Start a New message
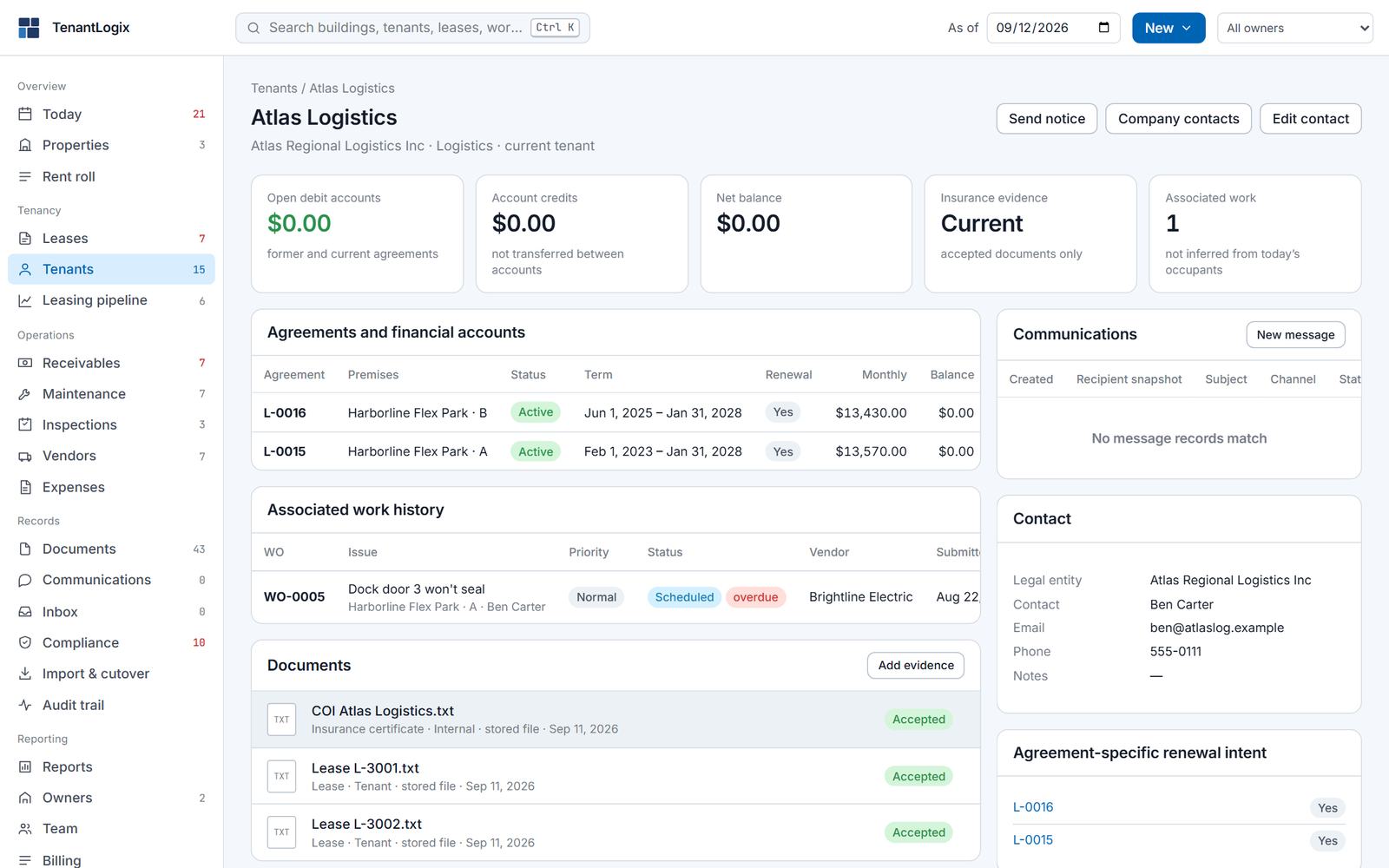This screenshot has width=1389, height=868. pyautogui.click(x=1296, y=335)
